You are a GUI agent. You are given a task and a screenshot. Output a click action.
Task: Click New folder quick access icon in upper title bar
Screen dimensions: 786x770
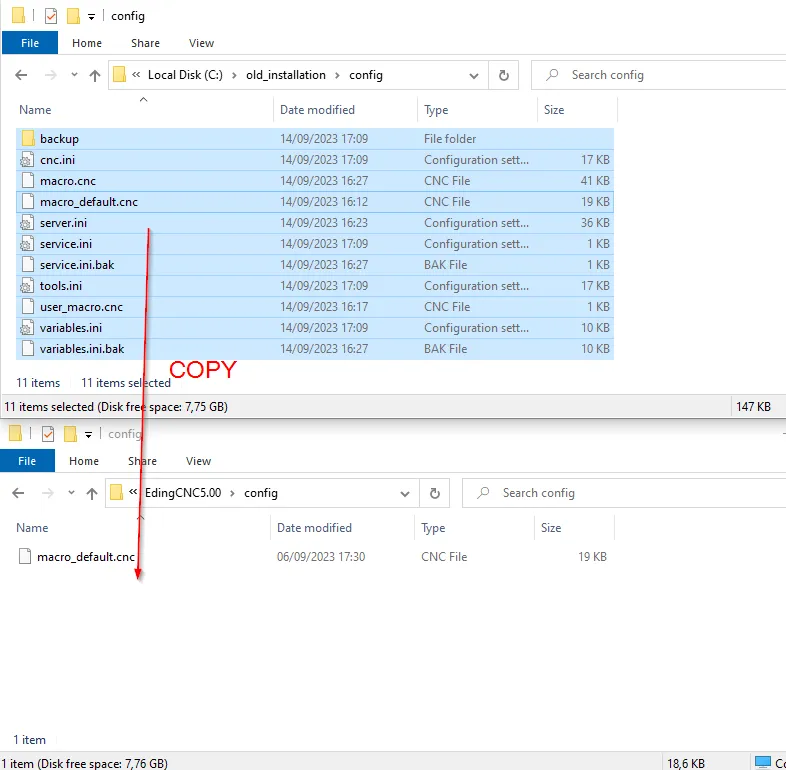tap(73, 16)
